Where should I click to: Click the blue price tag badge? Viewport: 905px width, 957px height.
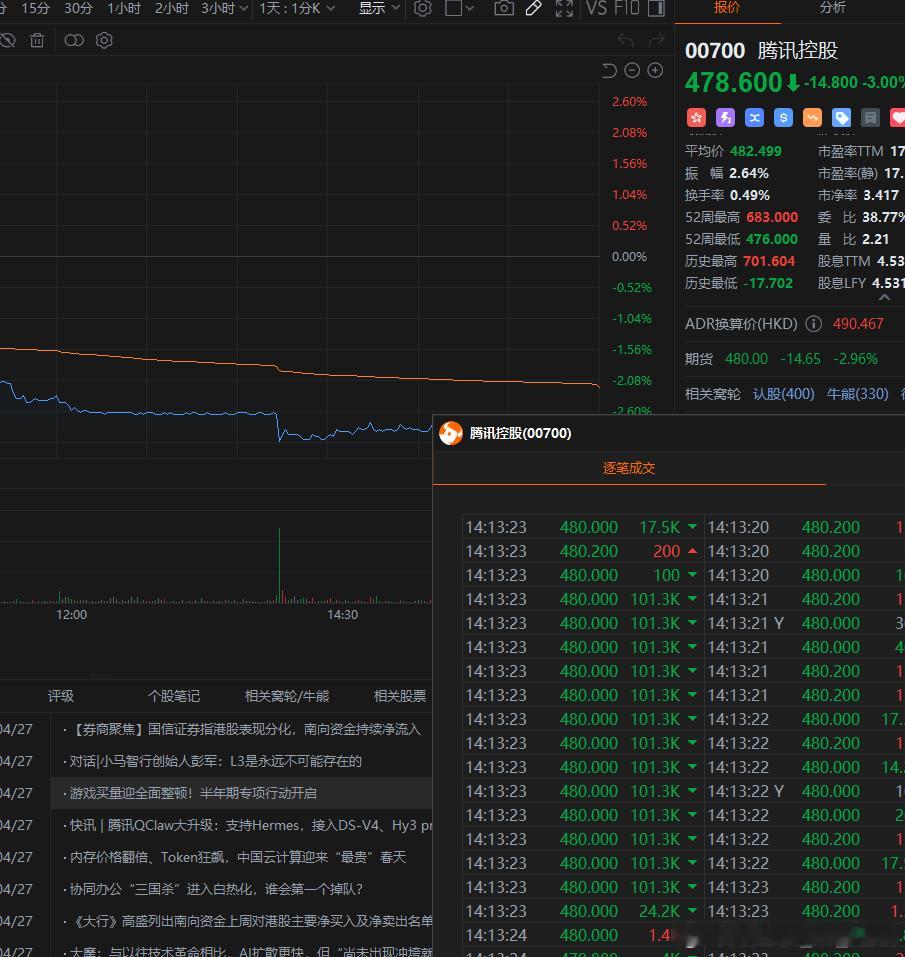click(x=842, y=118)
